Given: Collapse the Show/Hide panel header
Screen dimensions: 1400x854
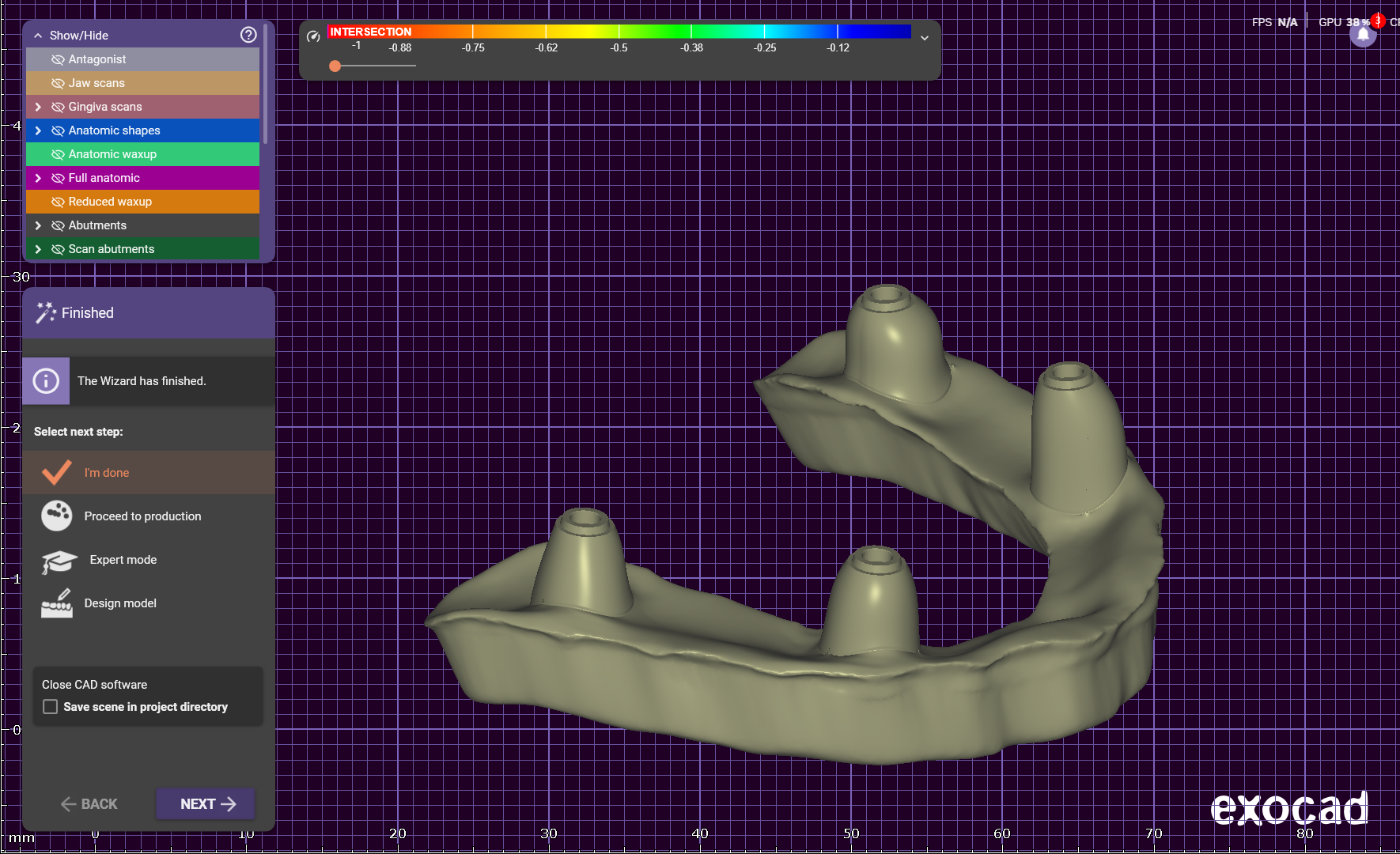Looking at the screenshot, I should pos(38,36).
